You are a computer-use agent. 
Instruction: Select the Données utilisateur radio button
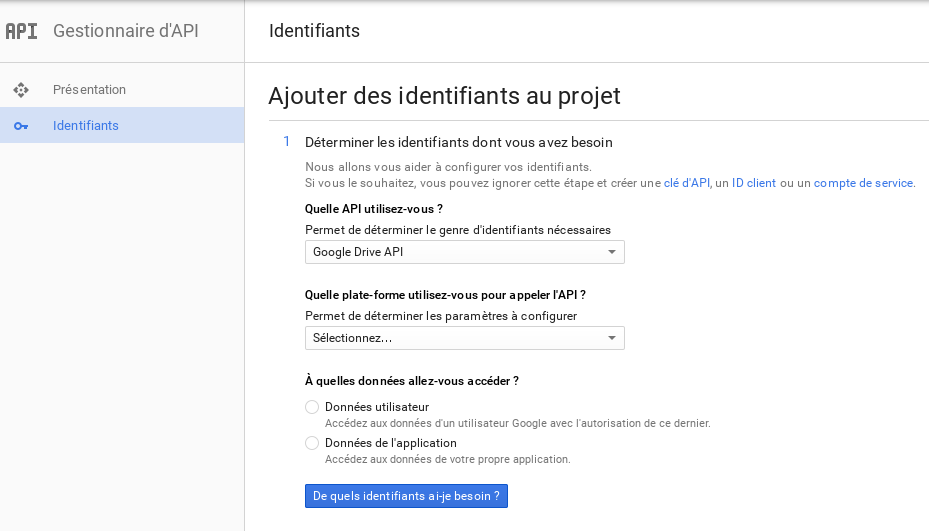pyautogui.click(x=312, y=407)
